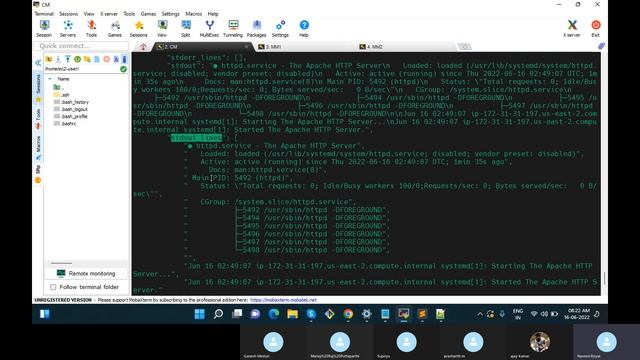Click taskbar Search magnifier icon

(x=218, y=314)
